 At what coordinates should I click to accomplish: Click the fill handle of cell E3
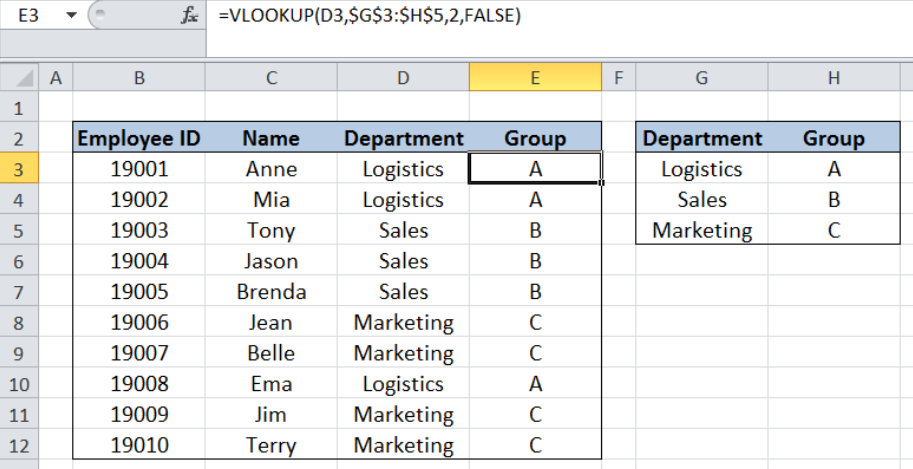click(x=601, y=183)
